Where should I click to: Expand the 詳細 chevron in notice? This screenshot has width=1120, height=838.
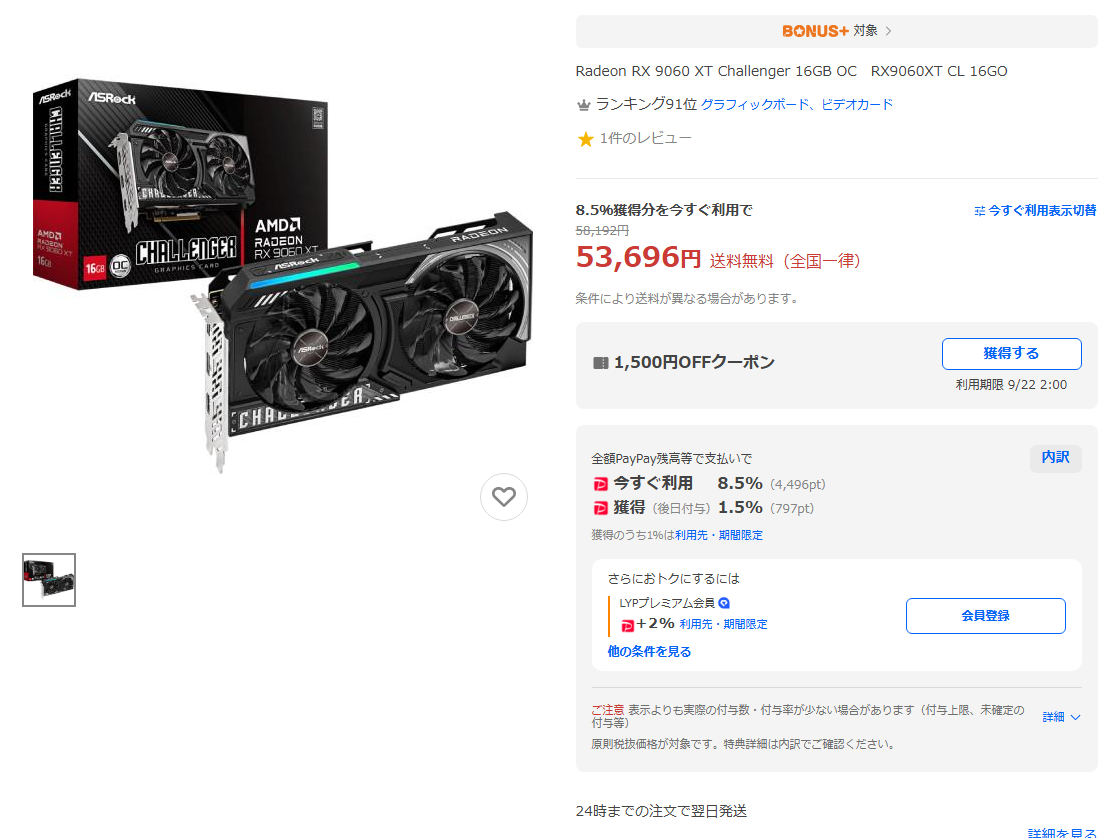tap(1061, 717)
